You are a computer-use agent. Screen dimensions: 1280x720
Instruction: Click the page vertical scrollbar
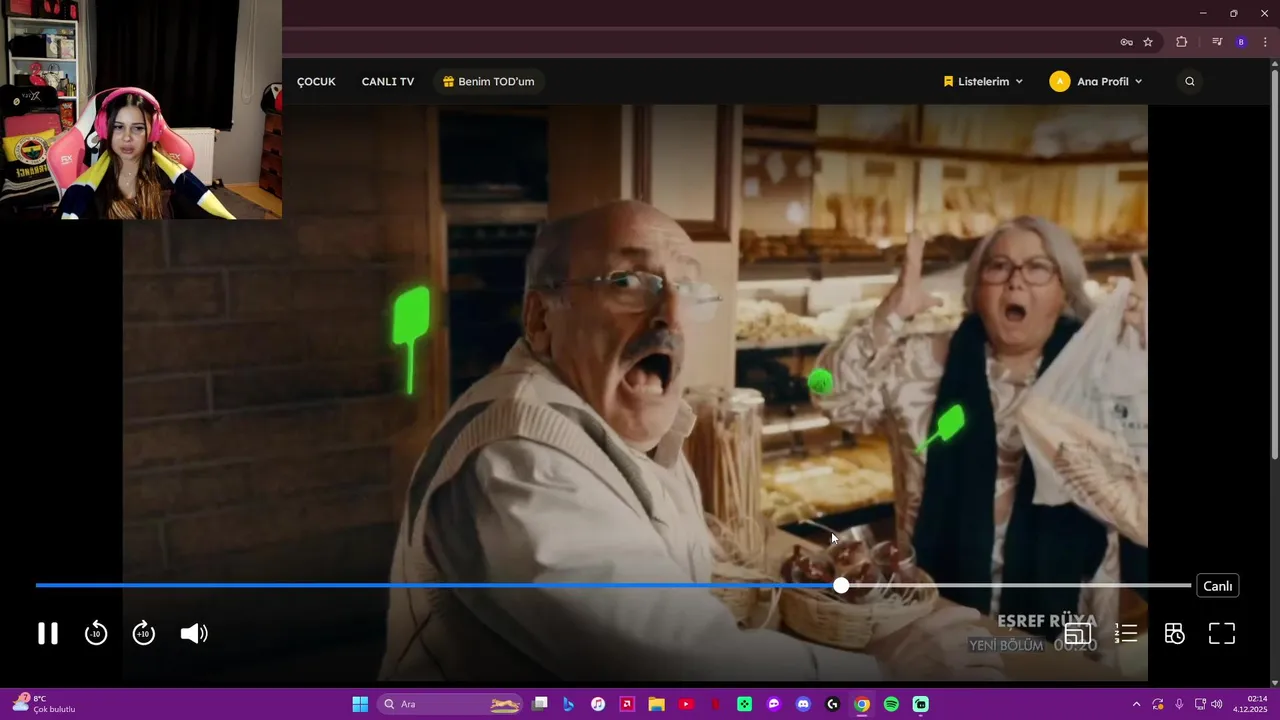(1274, 265)
